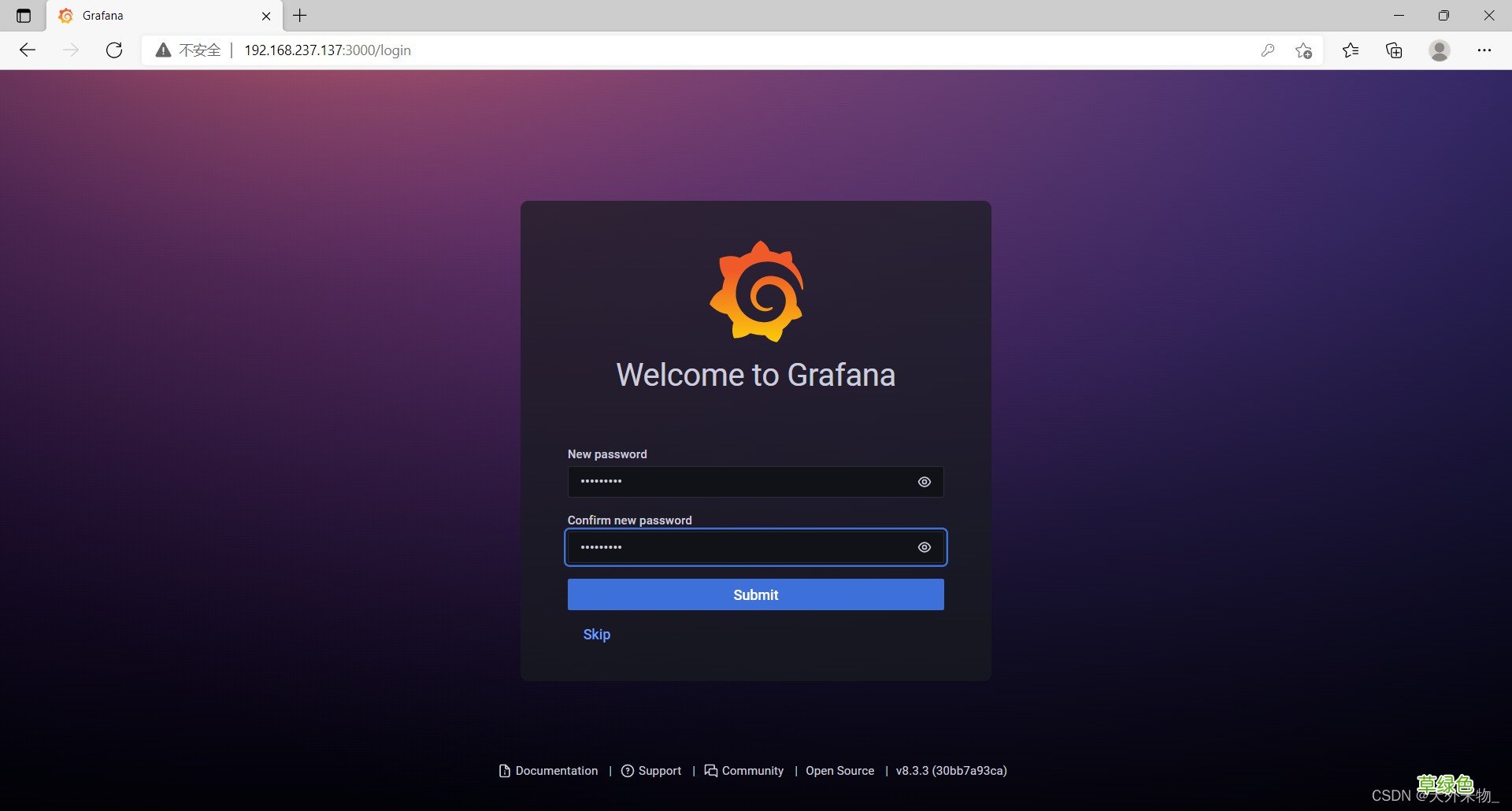
Task: Open the Documentation footer link
Action: 549,771
